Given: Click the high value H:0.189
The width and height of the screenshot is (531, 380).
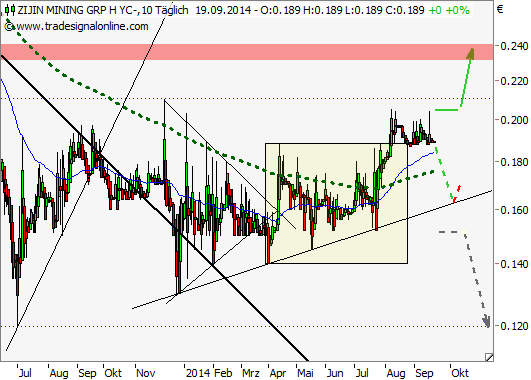Looking at the screenshot, I should 322,10.
